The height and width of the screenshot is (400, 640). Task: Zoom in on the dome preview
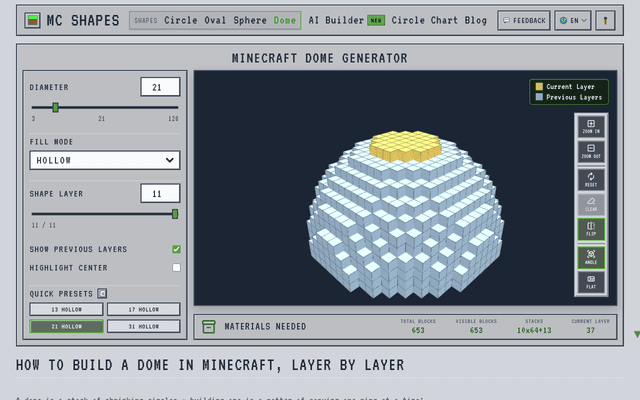click(591, 127)
